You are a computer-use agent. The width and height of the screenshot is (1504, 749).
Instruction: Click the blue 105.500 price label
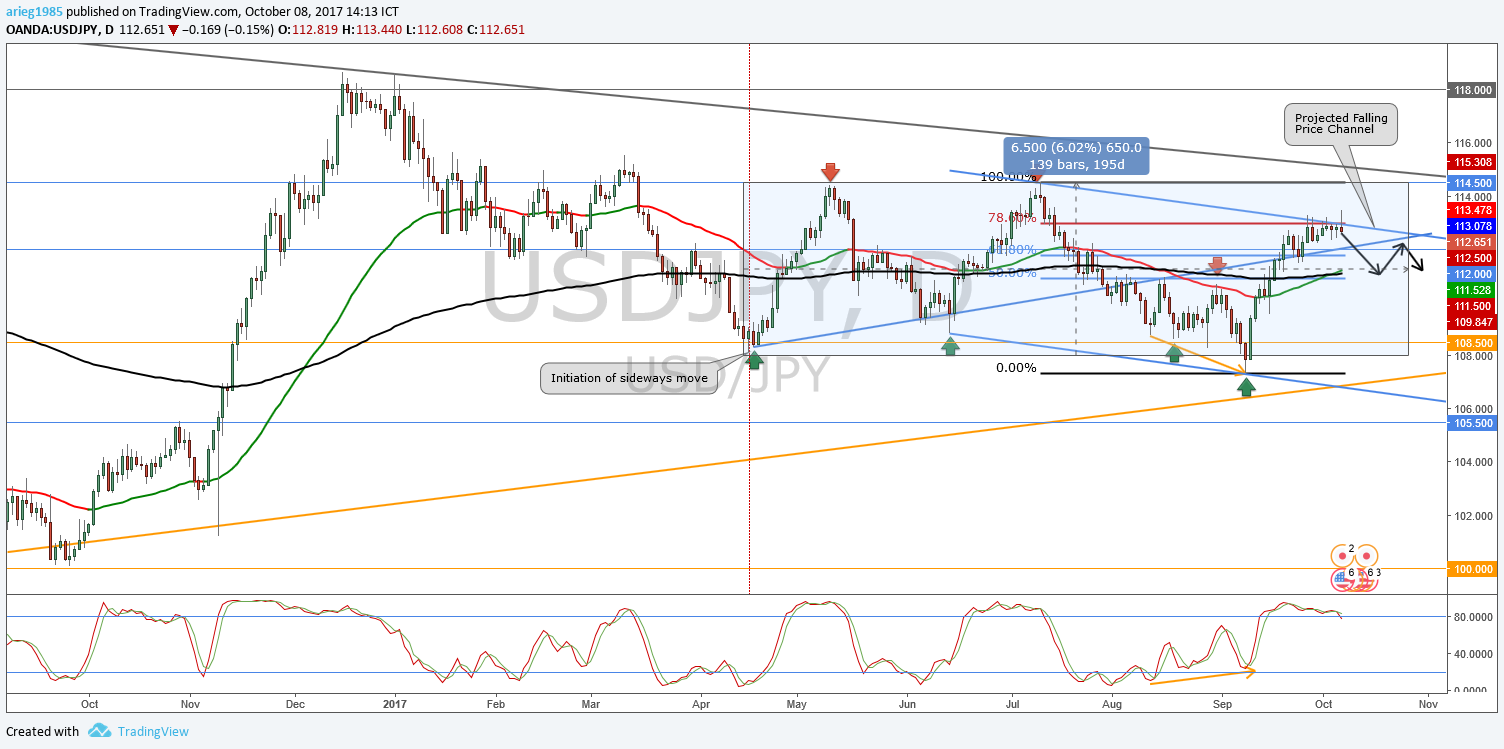pyautogui.click(x=1471, y=423)
